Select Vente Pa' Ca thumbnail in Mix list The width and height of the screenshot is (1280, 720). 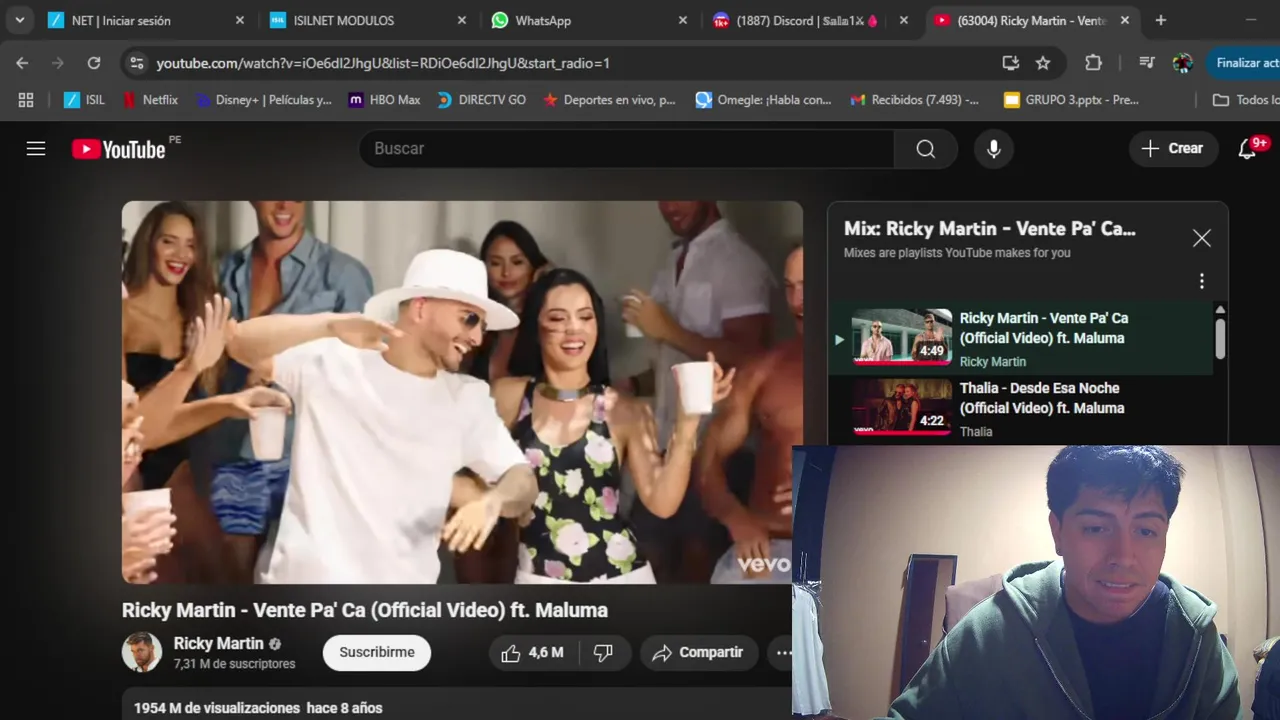pyautogui.click(x=902, y=337)
